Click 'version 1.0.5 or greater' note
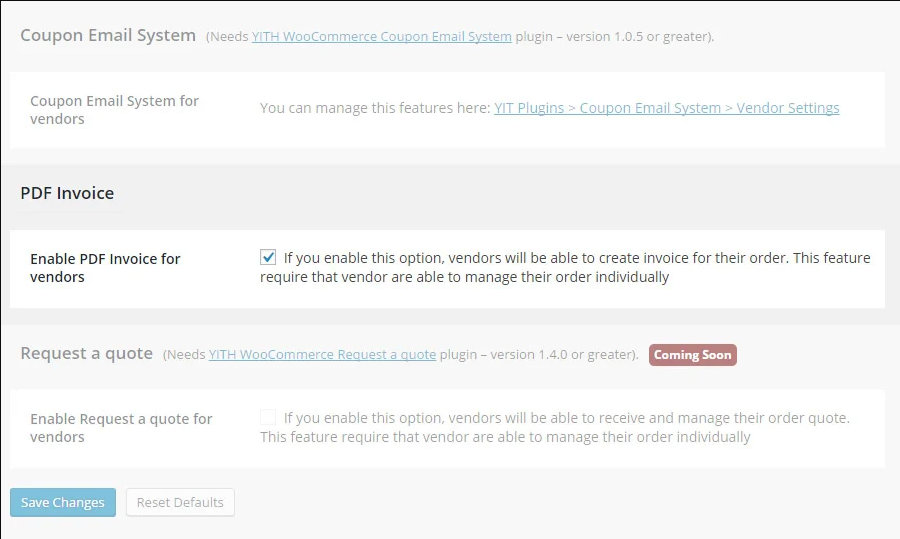900x539 pixels. tap(639, 36)
